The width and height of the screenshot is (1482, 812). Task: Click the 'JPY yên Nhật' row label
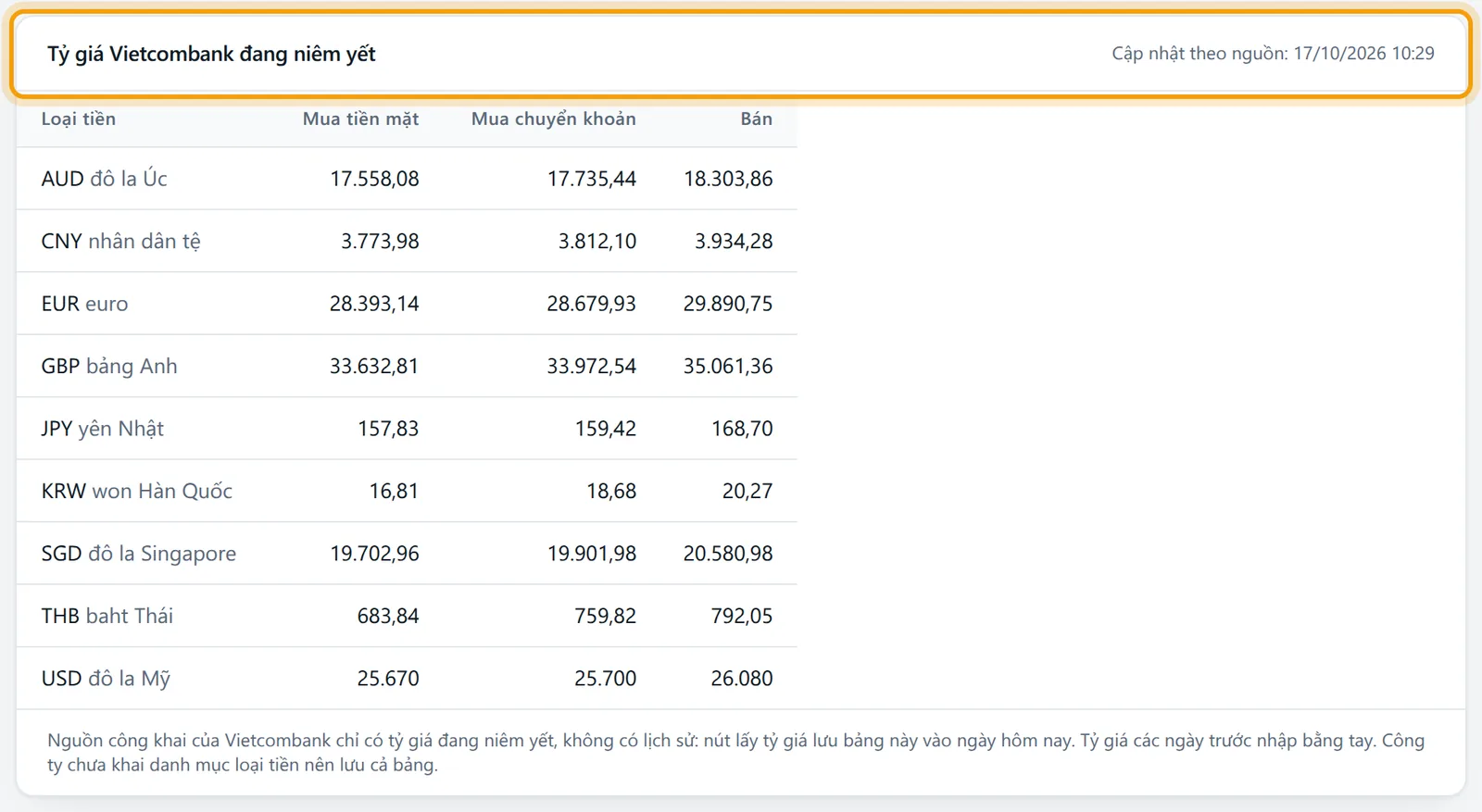[x=103, y=429]
